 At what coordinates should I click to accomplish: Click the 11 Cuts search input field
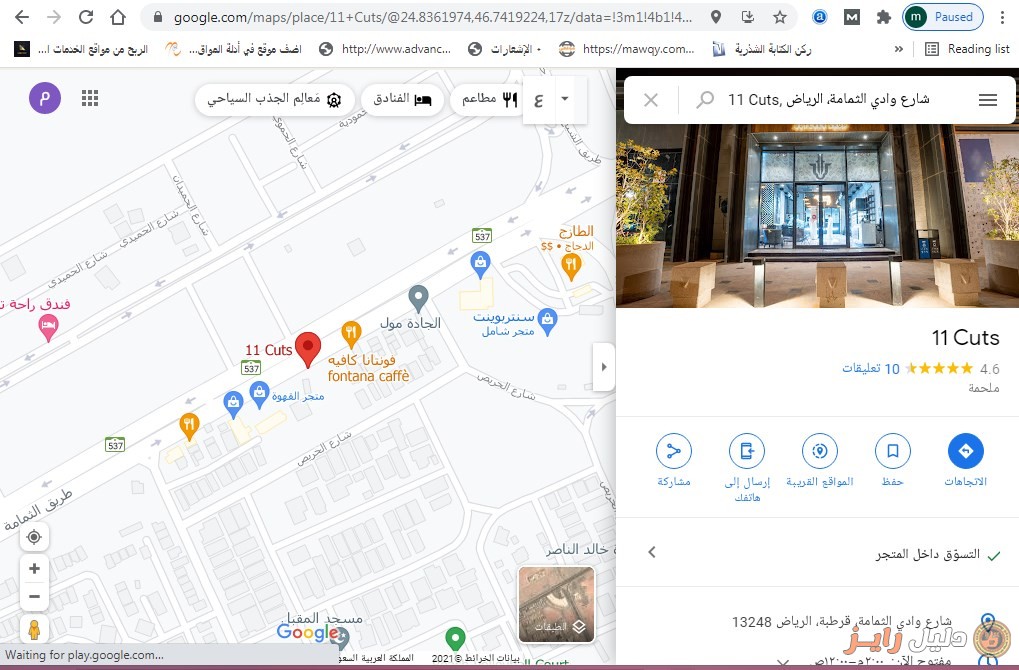pos(829,99)
